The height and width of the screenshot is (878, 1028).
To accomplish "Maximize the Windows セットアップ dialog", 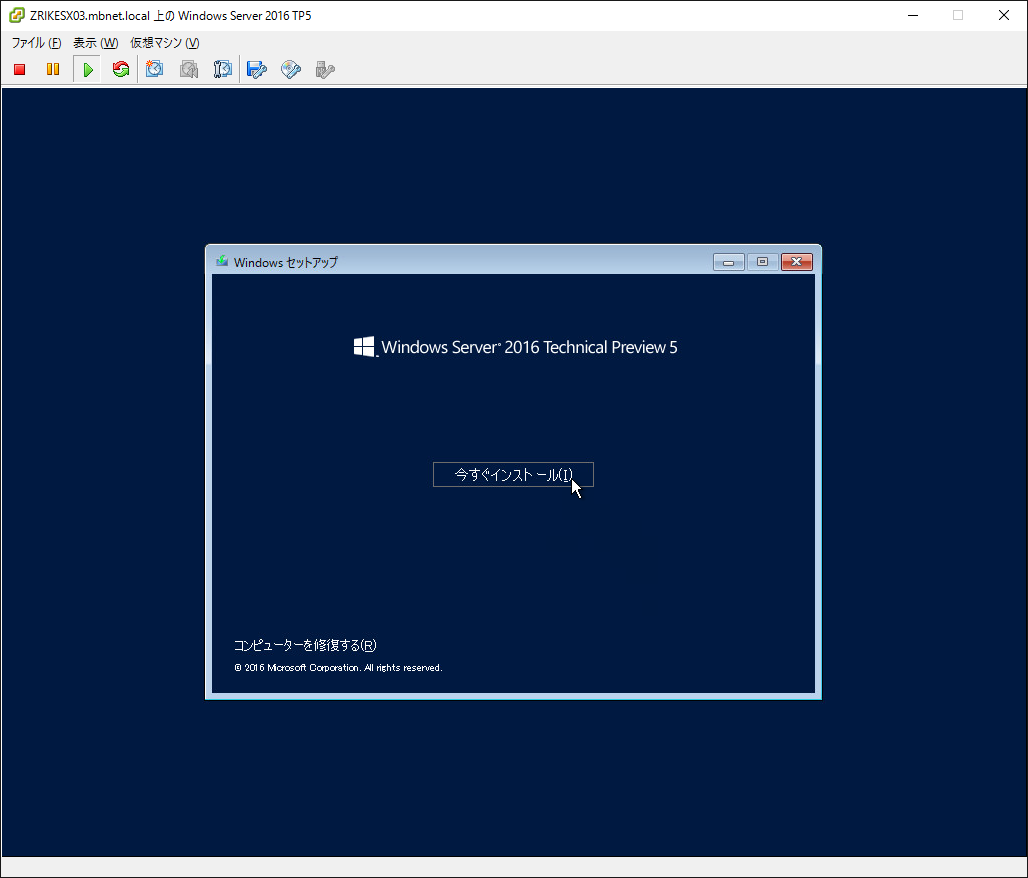I will [x=762, y=262].
